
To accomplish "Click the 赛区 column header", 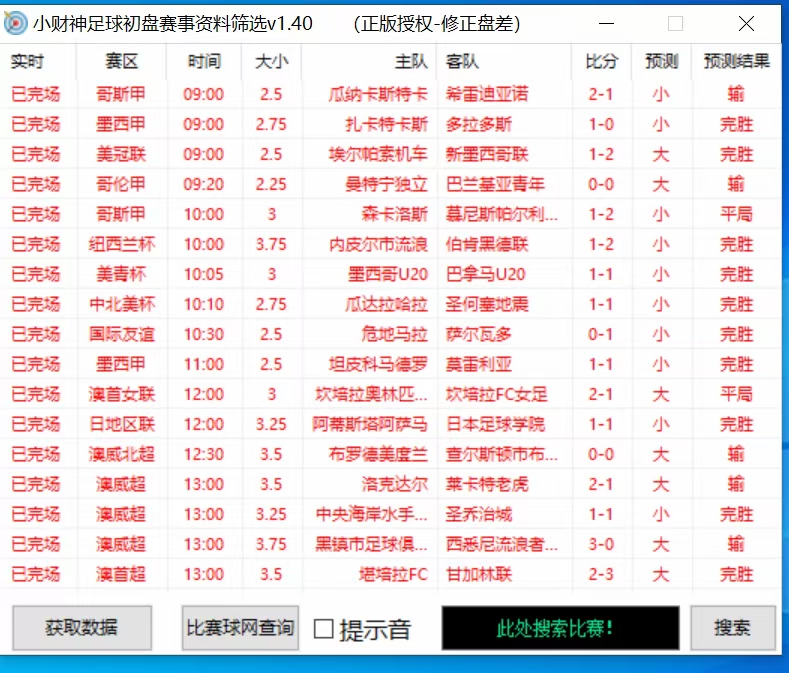I will [x=121, y=61].
